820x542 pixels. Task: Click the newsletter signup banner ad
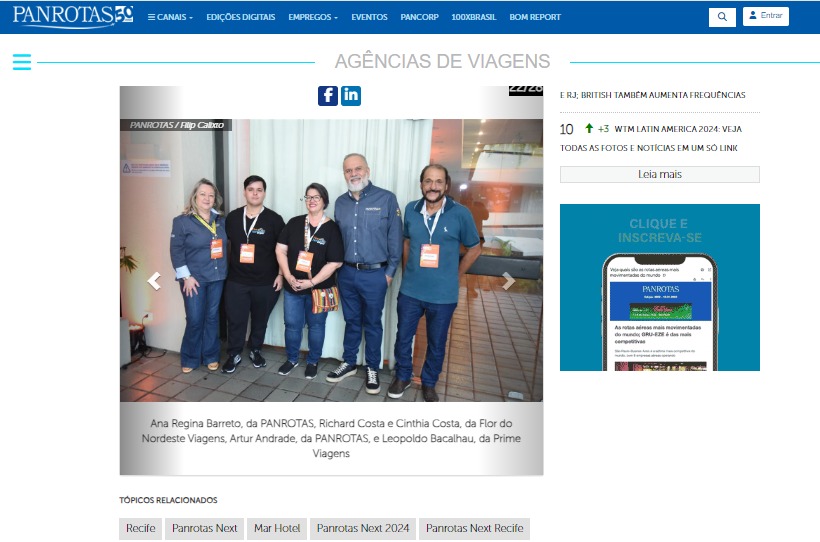(x=659, y=287)
